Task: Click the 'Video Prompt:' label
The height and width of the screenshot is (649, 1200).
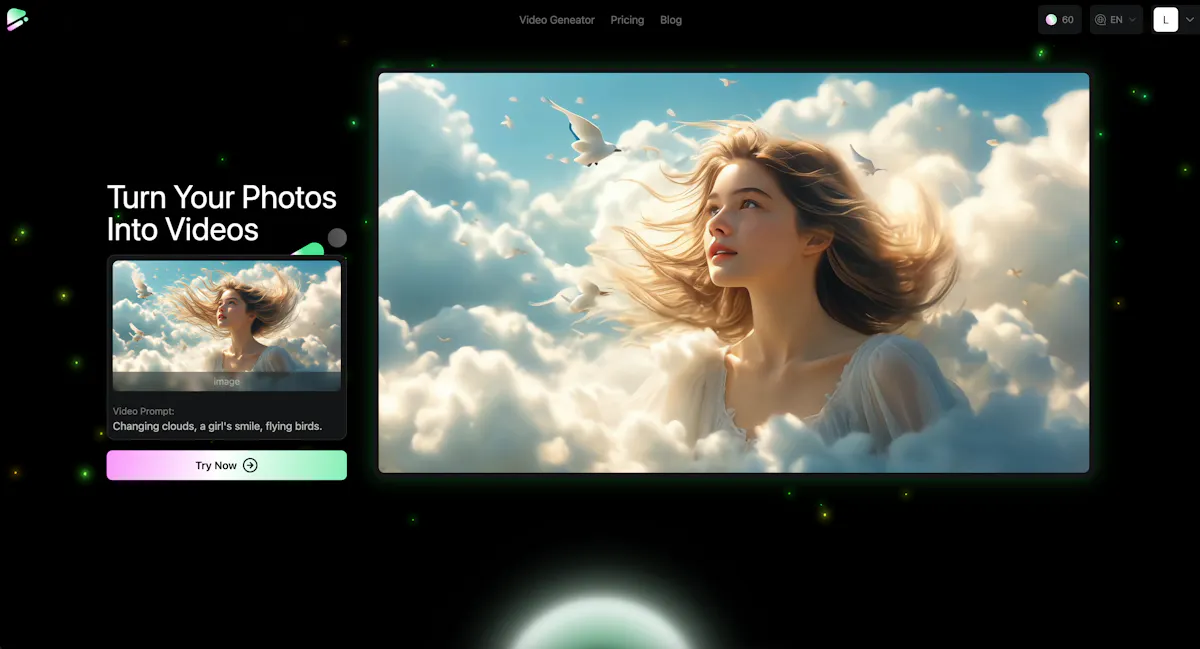Action: point(143,411)
